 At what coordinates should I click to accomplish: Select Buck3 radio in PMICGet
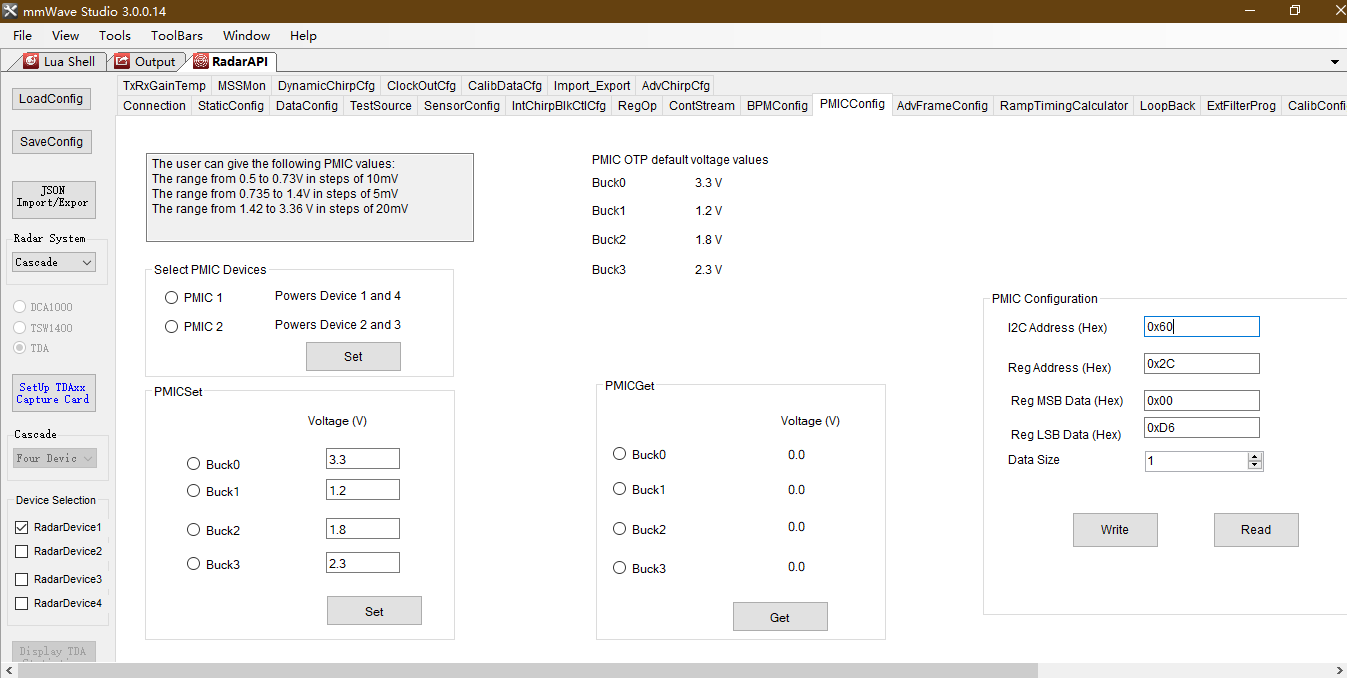(x=620, y=568)
